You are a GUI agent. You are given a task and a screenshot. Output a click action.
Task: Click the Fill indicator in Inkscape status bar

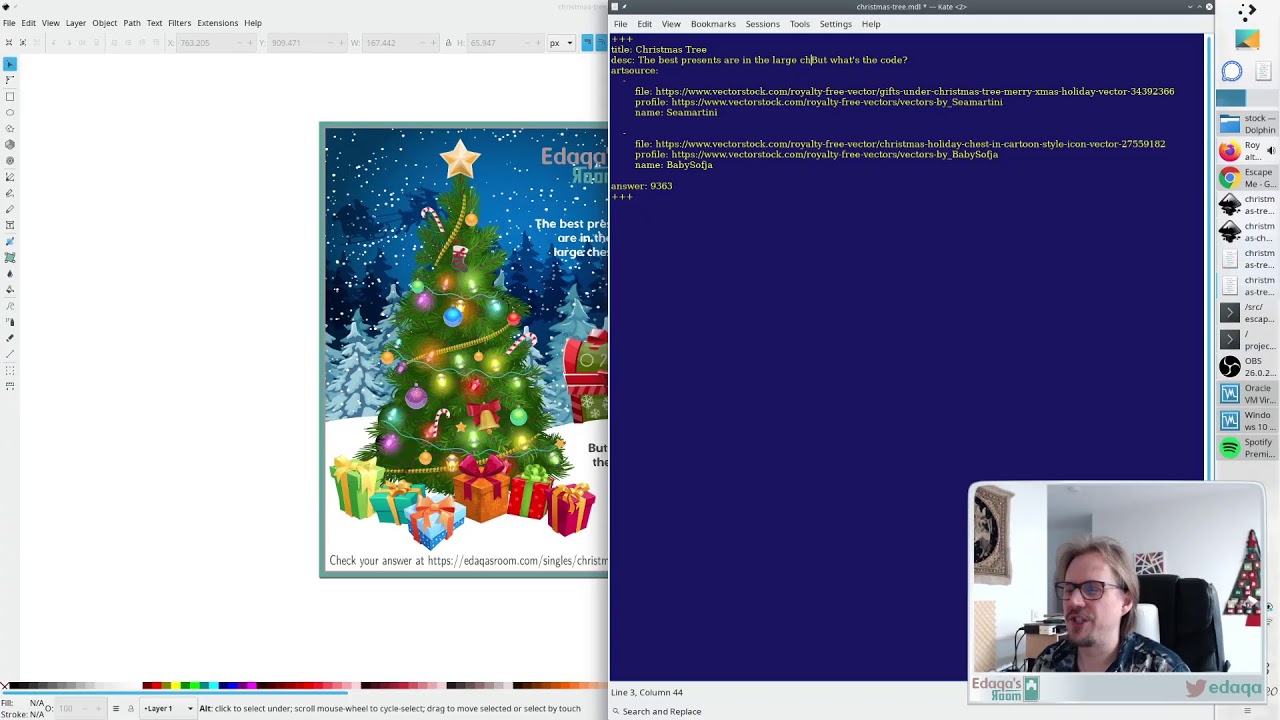pos(22,703)
